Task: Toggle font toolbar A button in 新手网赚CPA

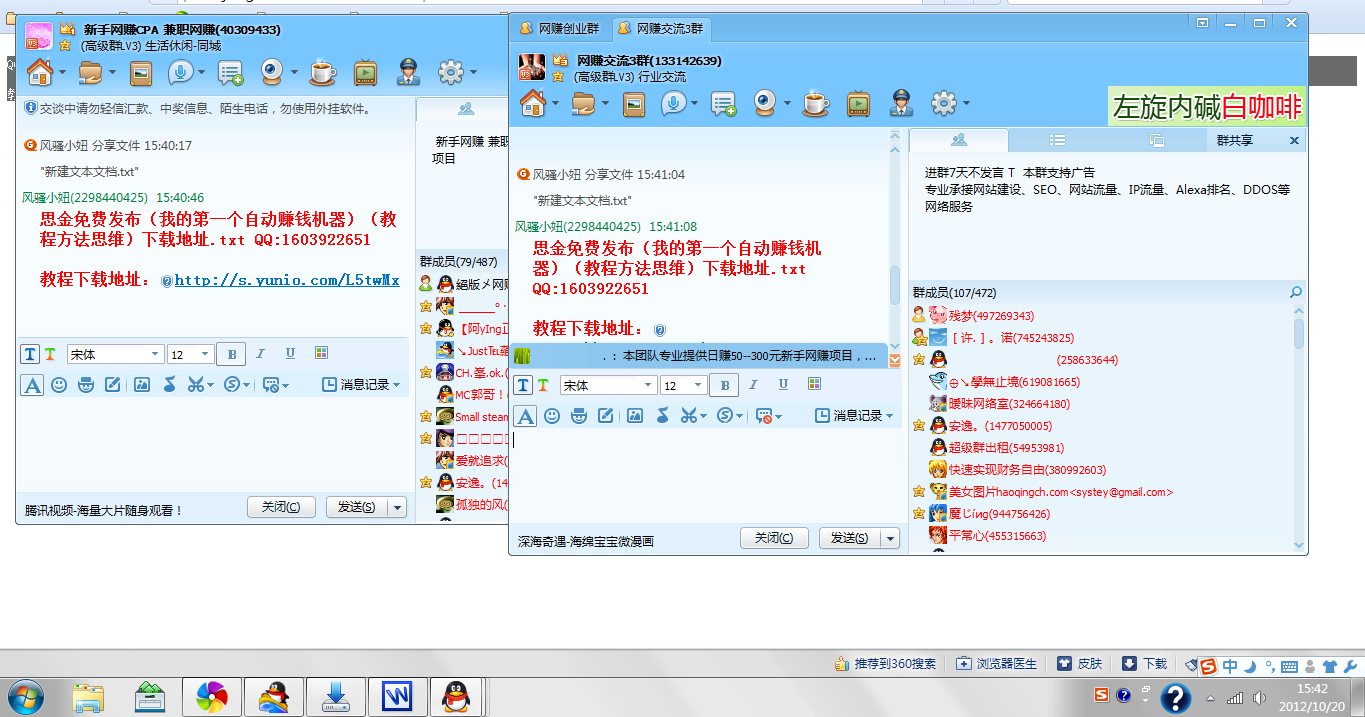Action: coord(32,385)
